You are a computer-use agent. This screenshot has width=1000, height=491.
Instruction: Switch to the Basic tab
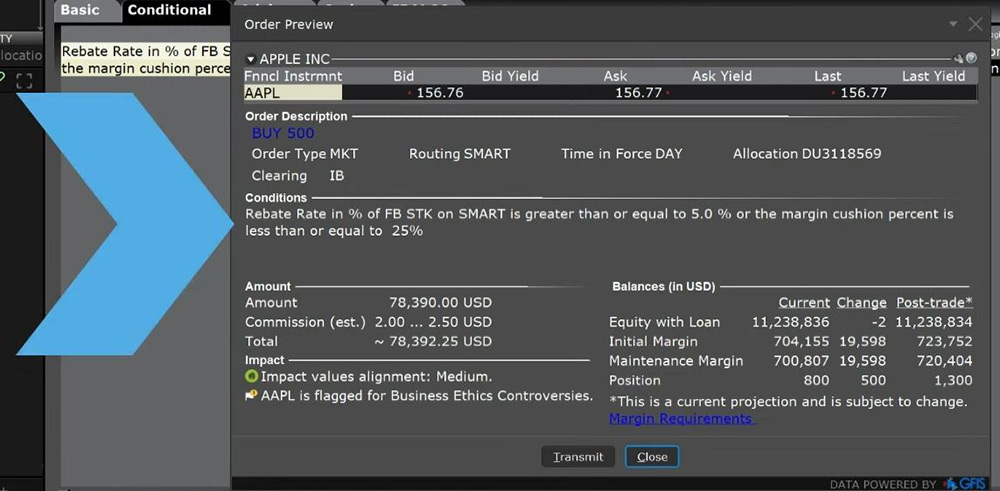pyautogui.click(x=80, y=10)
